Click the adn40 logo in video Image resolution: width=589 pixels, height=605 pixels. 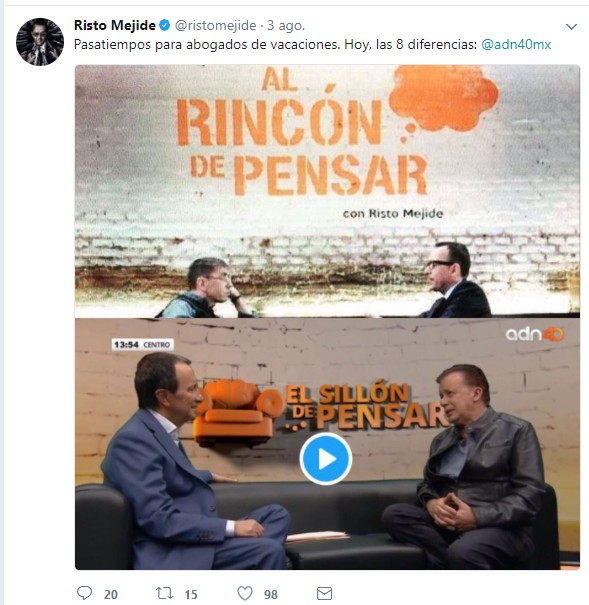(x=535, y=334)
